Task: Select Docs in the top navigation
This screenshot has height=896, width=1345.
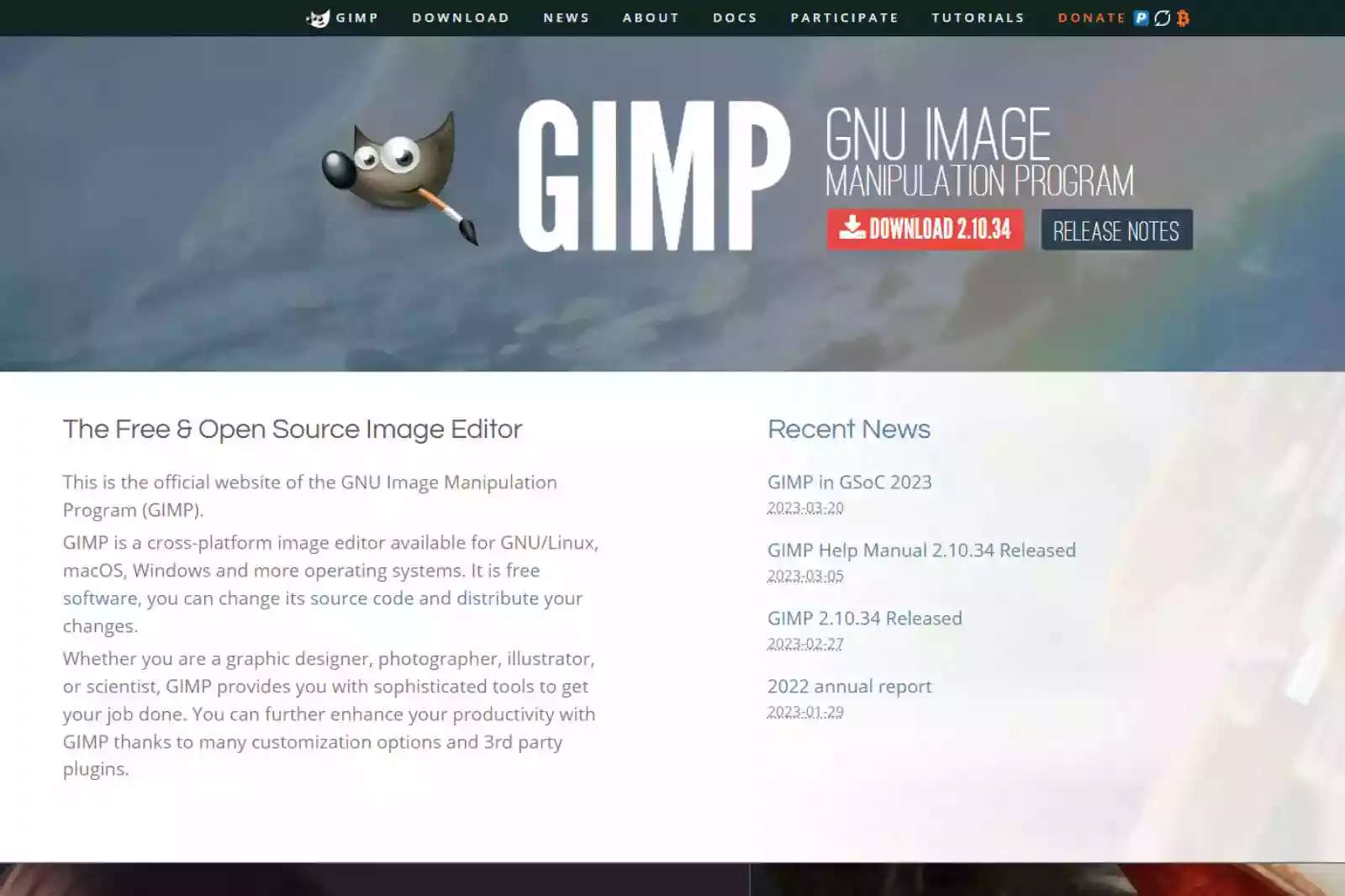Action: (x=735, y=18)
